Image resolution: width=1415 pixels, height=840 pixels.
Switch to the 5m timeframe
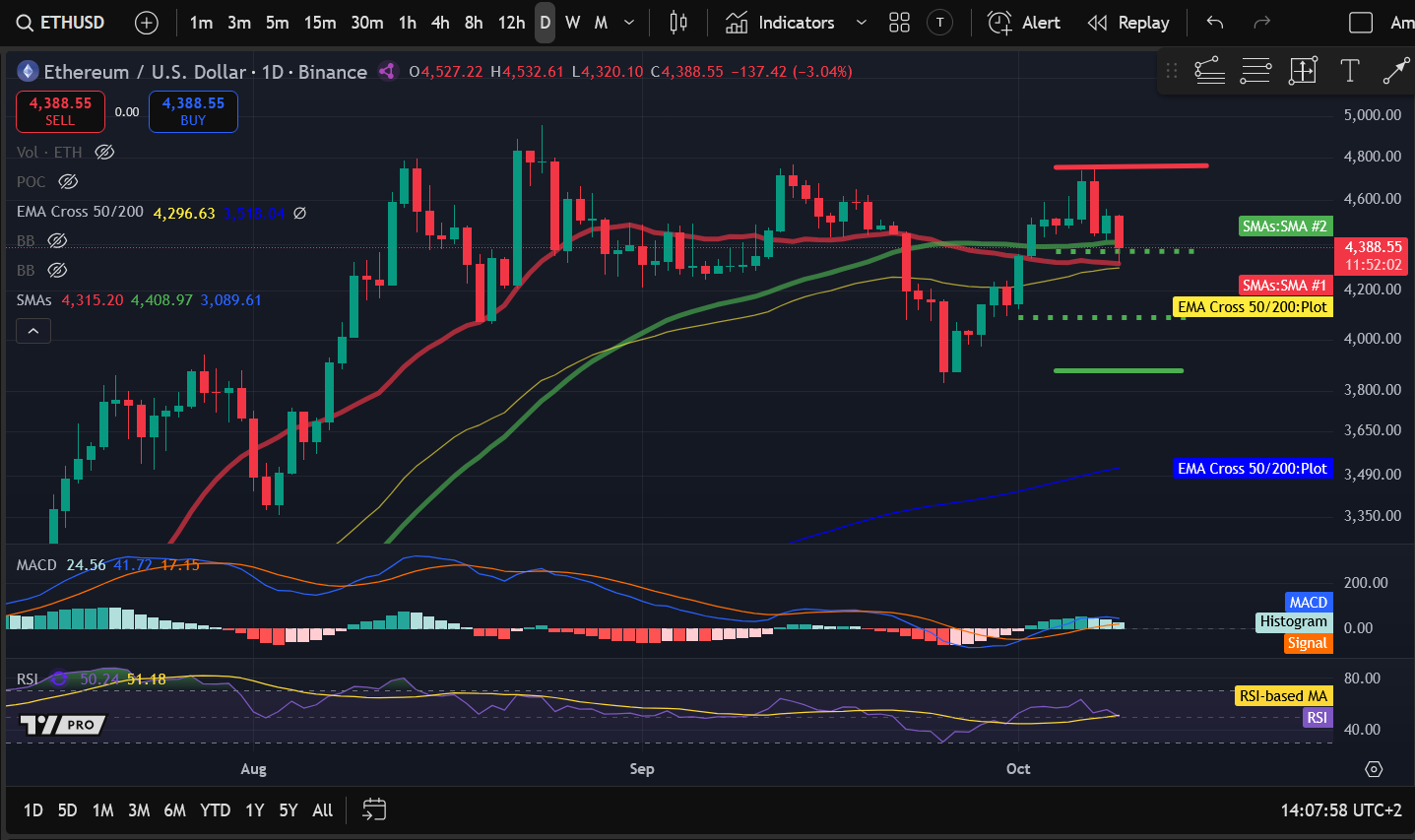pos(278,23)
